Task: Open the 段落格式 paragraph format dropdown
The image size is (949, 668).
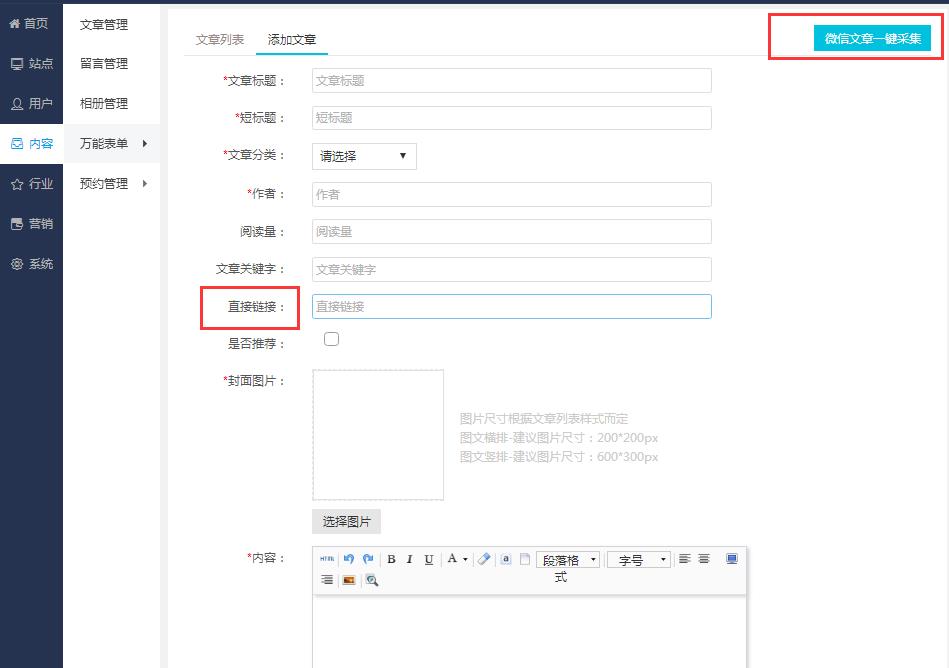Action: click(568, 560)
